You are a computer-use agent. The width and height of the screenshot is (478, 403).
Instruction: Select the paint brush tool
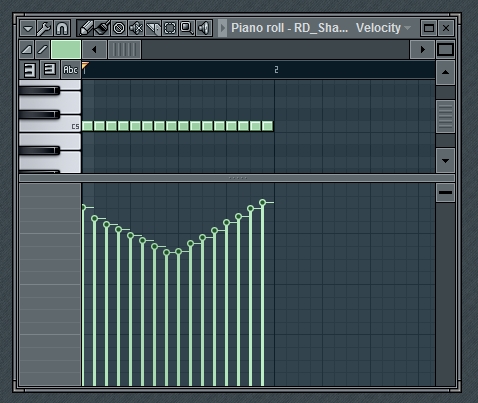click(102, 28)
